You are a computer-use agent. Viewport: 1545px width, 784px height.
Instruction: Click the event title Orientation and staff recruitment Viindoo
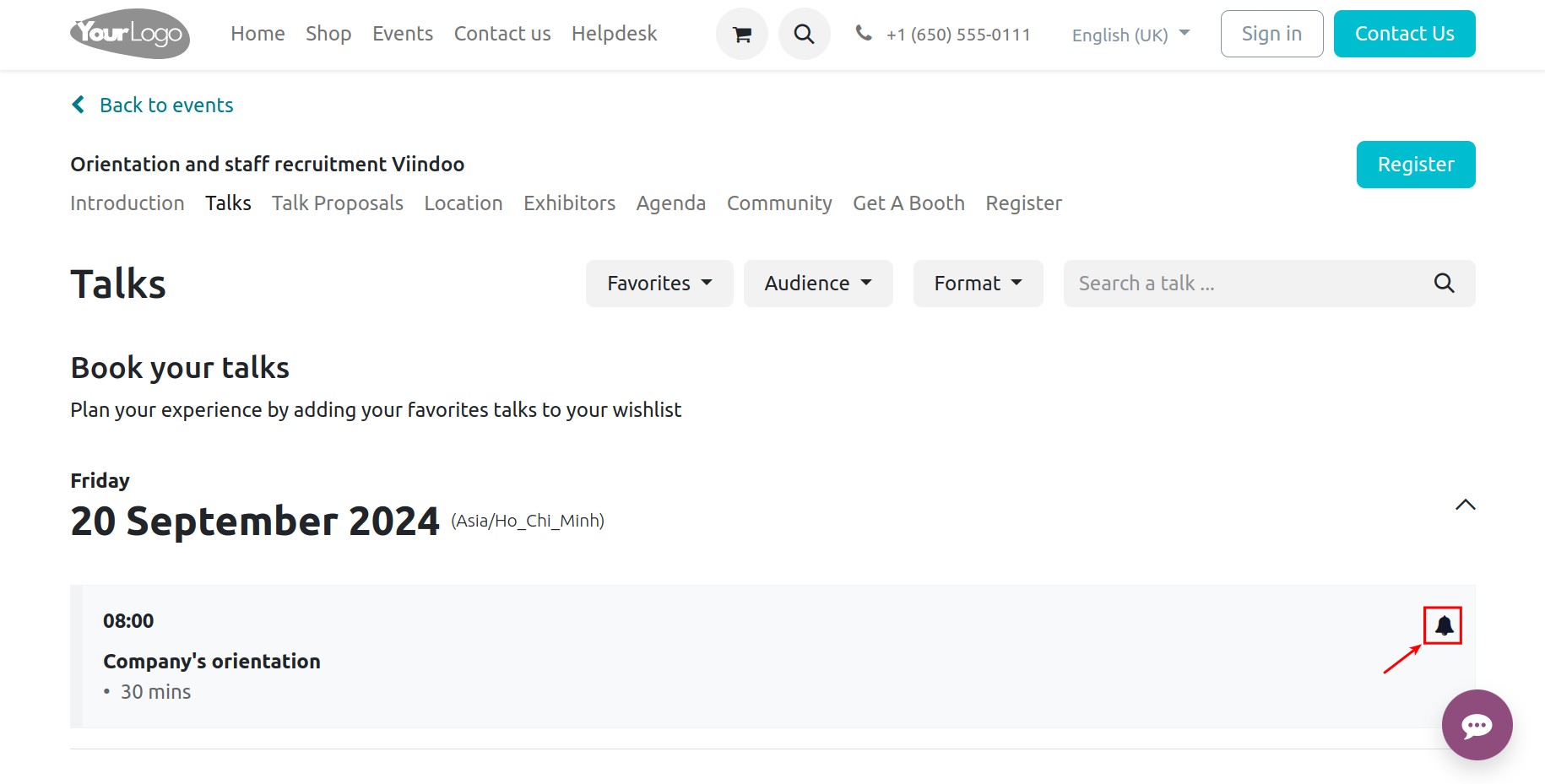coord(268,164)
